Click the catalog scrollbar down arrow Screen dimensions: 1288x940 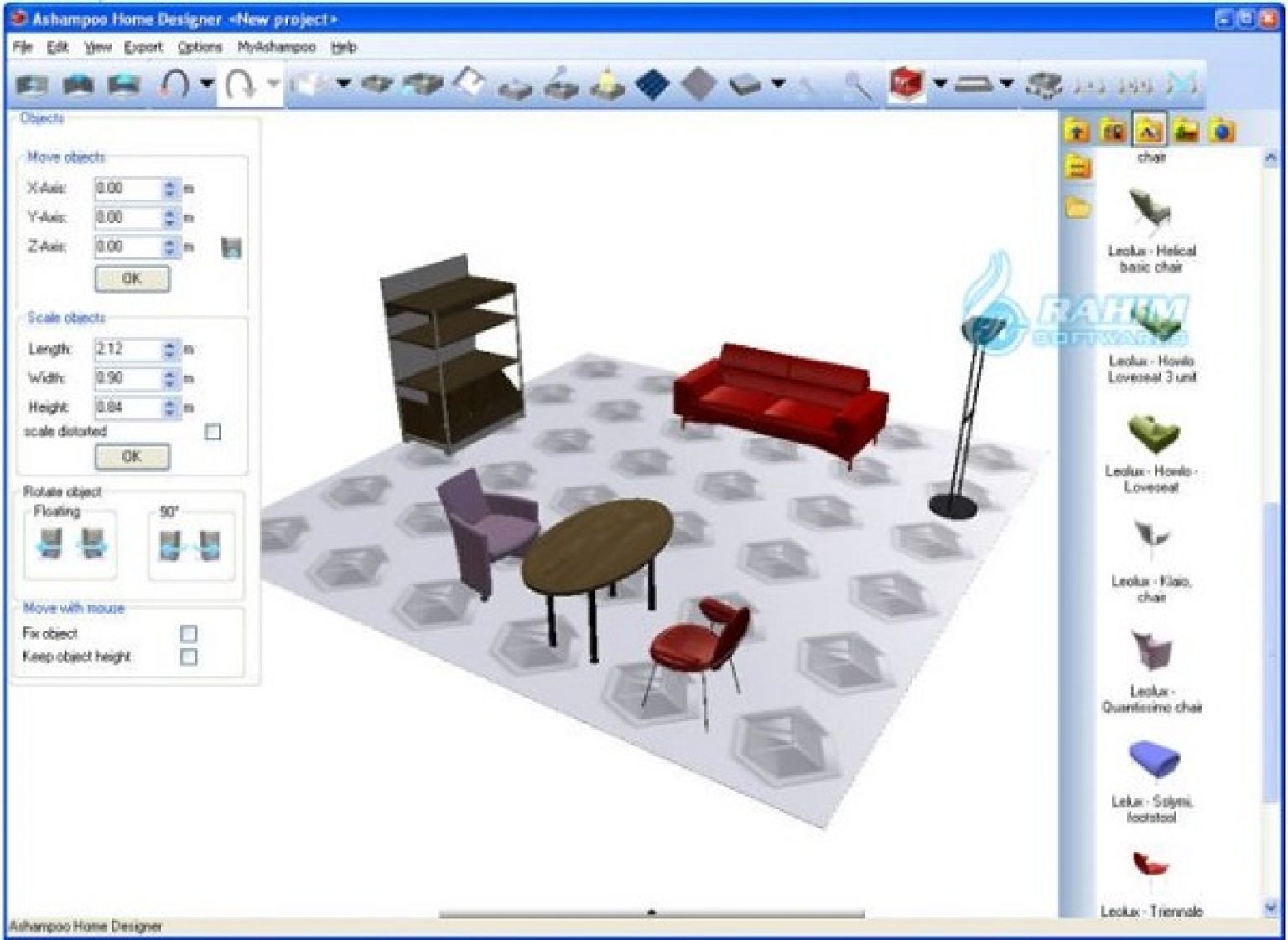pyautogui.click(x=1270, y=907)
